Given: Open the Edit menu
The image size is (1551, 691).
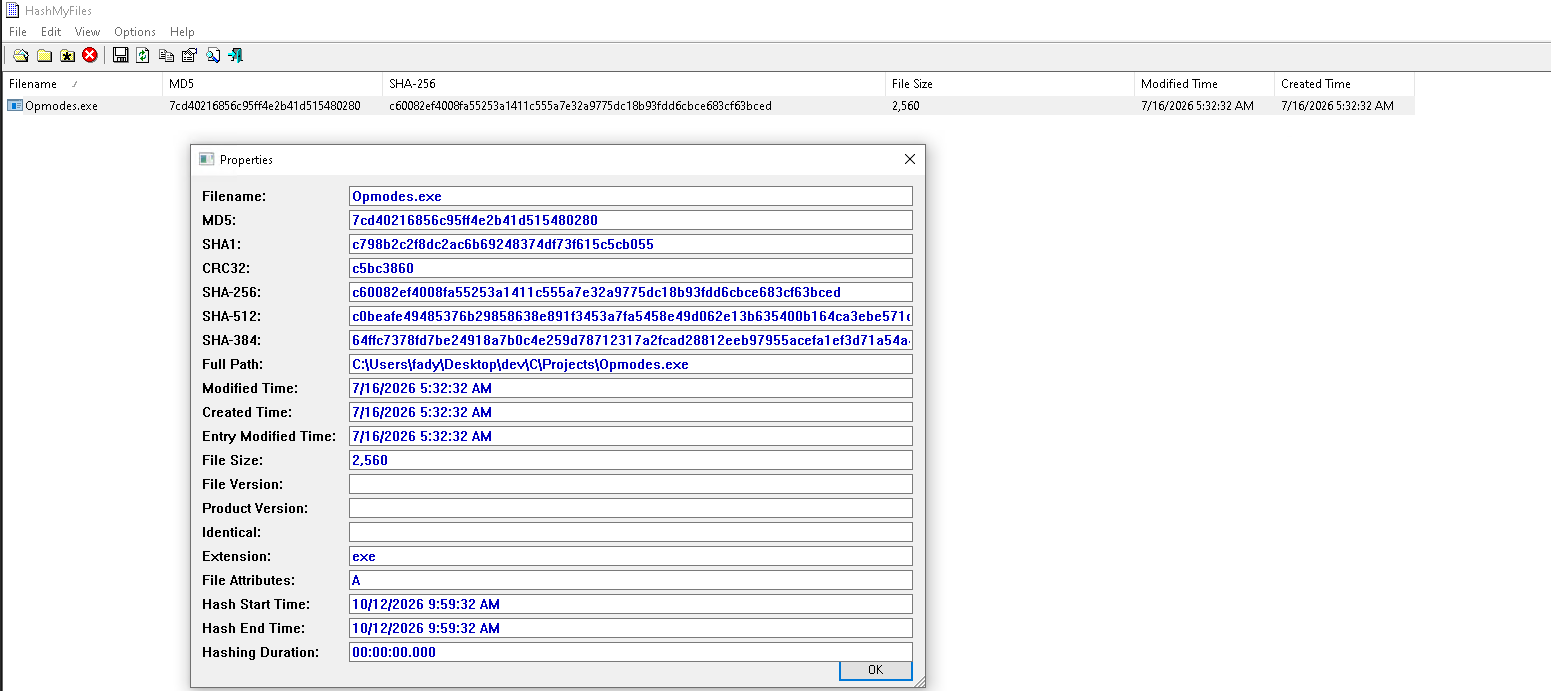Looking at the screenshot, I should point(51,32).
